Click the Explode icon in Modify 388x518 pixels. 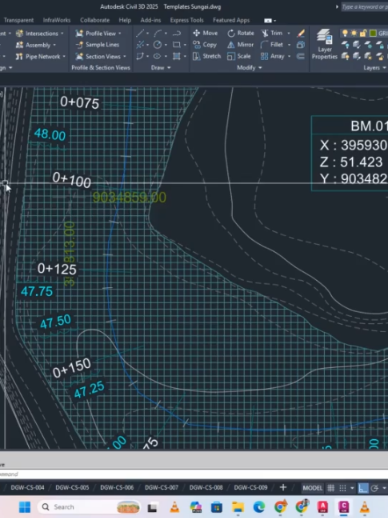(x=301, y=45)
